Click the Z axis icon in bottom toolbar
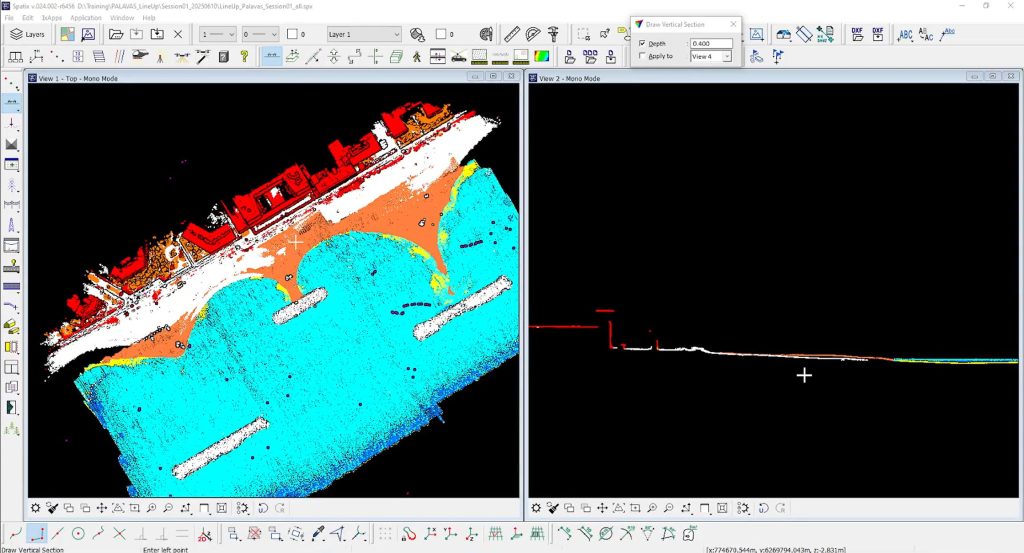Screen dimensions: 1024x553 (x=472, y=534)
